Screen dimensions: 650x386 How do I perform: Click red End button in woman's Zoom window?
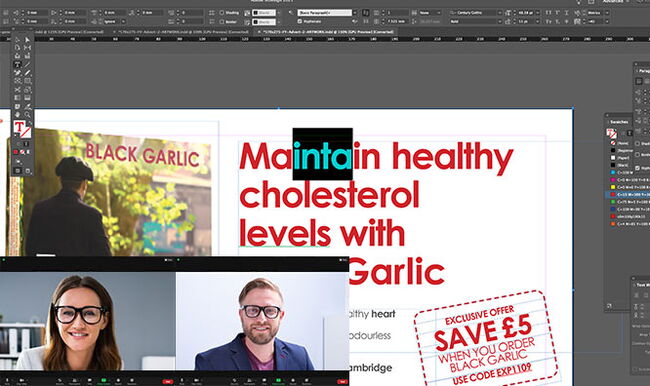coord(167,381)
